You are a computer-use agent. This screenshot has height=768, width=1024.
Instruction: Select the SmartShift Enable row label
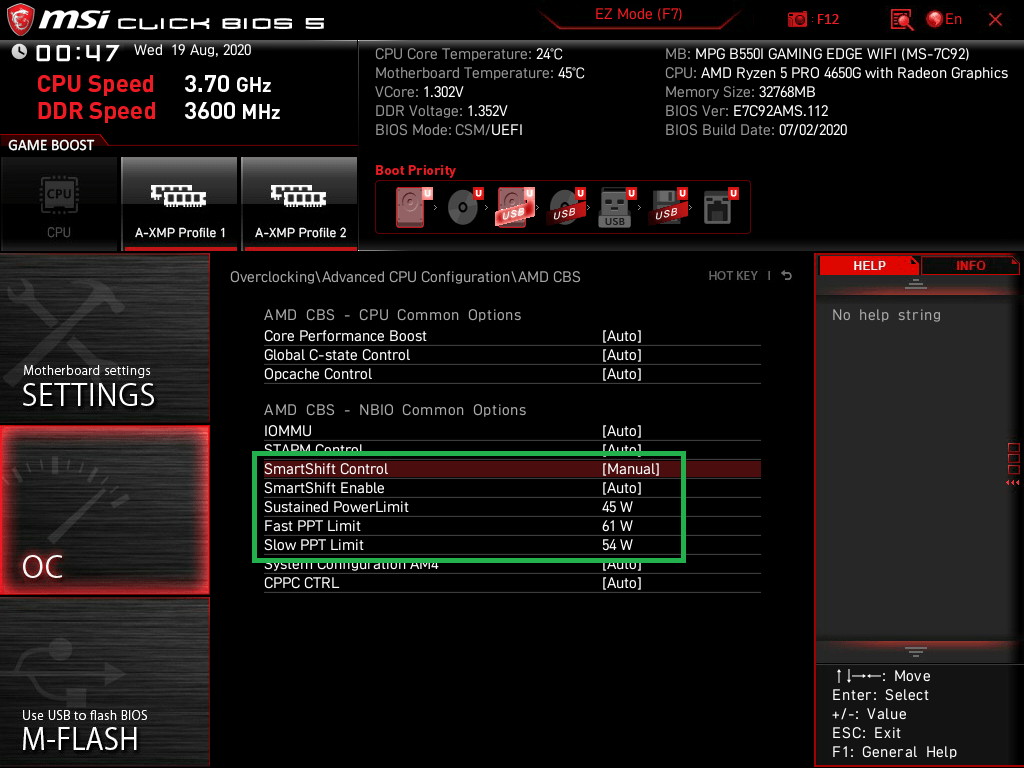tap(324, 488)
